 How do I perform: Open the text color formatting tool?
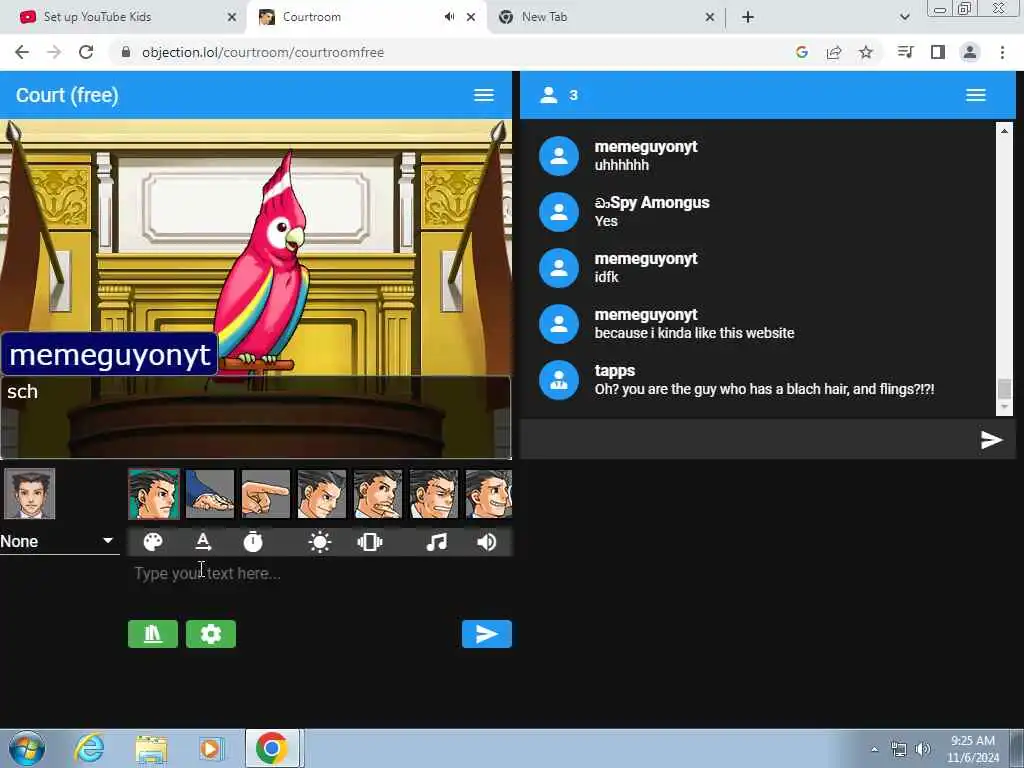pyautogui.click(x=203, y=542)
